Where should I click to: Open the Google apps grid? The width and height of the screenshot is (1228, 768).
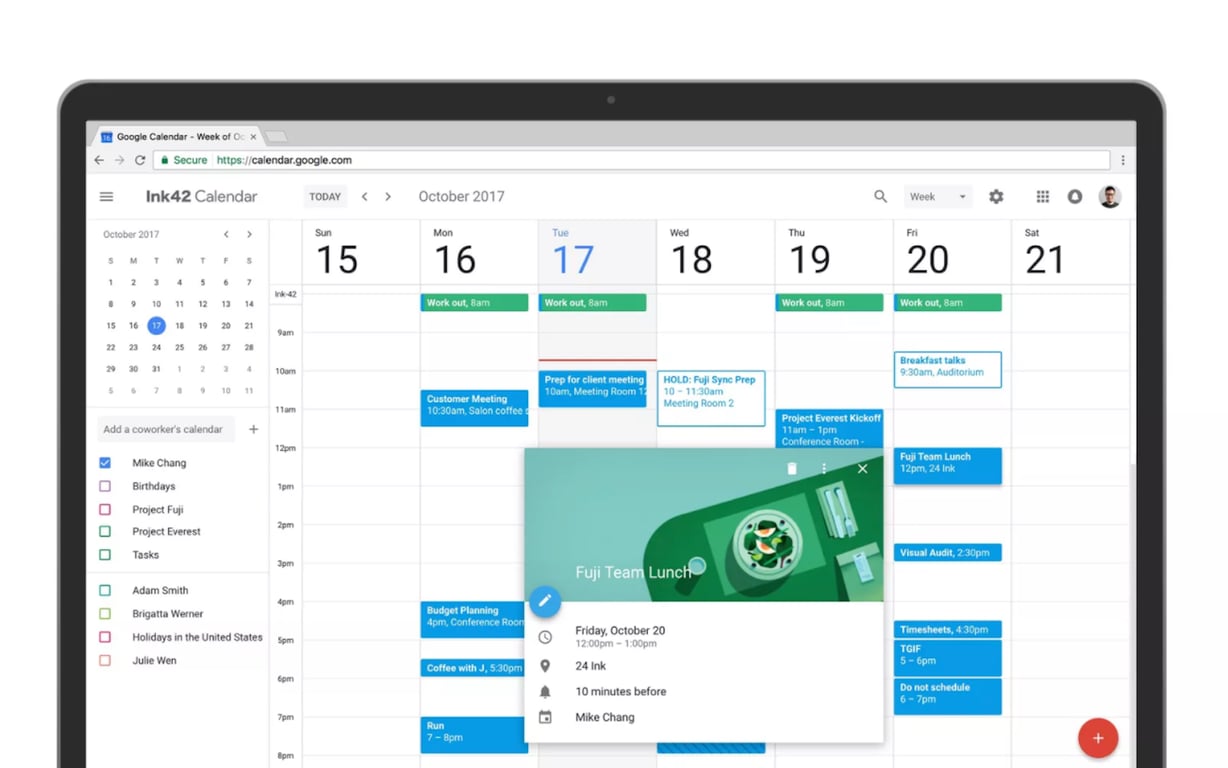tap(1041, 196)
